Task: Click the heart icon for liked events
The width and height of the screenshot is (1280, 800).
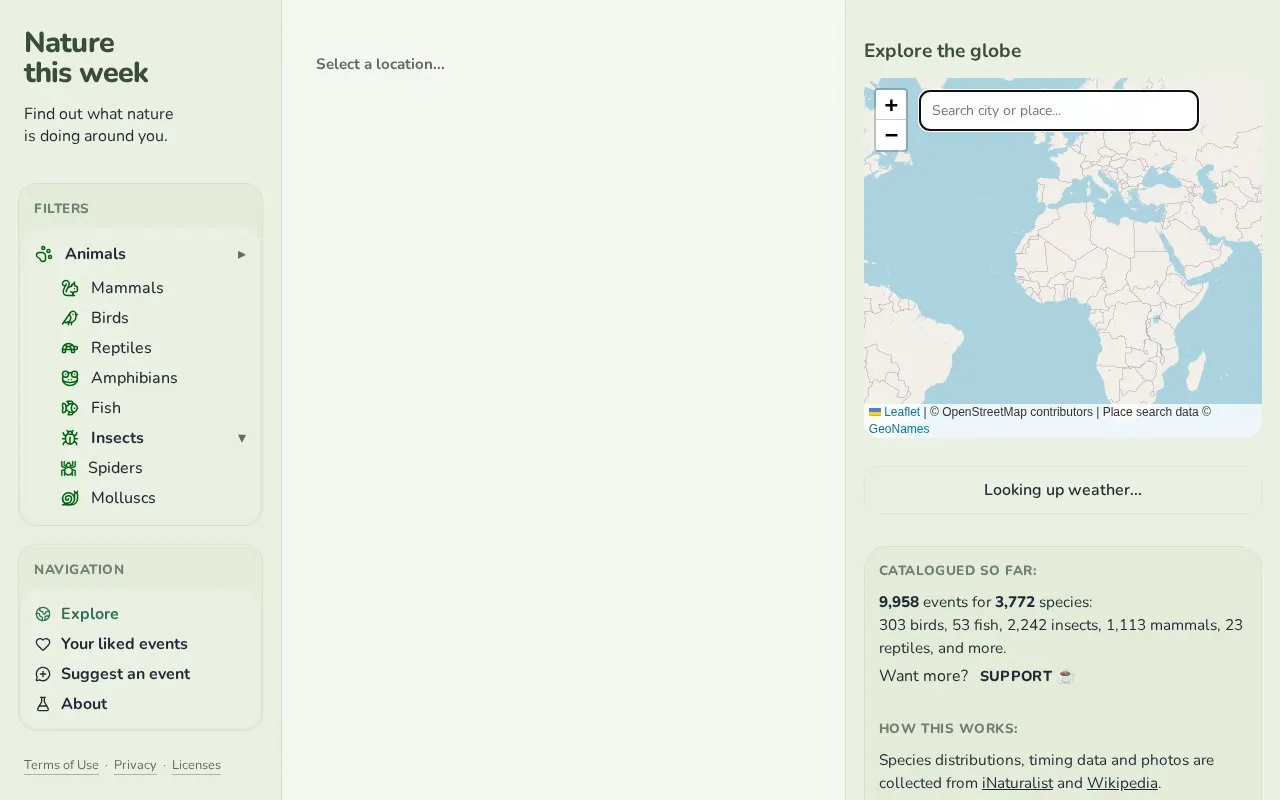Action: click(43, 644)
